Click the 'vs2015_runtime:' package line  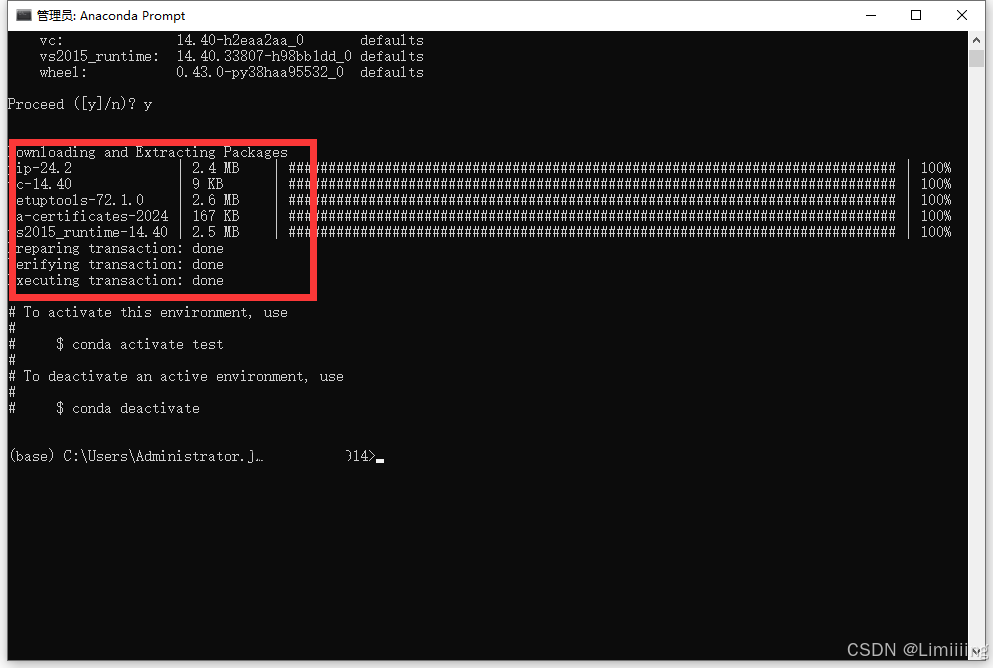[x=231, y=56]
